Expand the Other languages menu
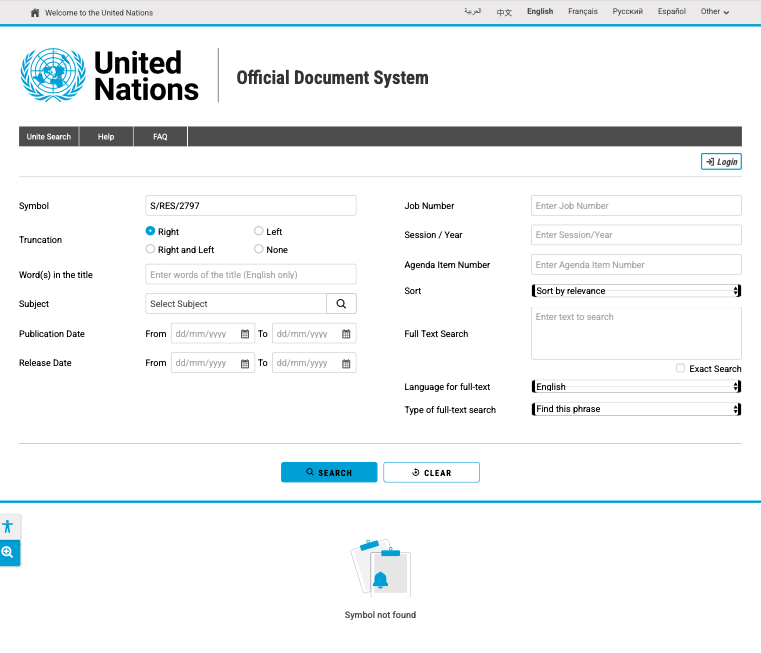 (x=714, y=12)
